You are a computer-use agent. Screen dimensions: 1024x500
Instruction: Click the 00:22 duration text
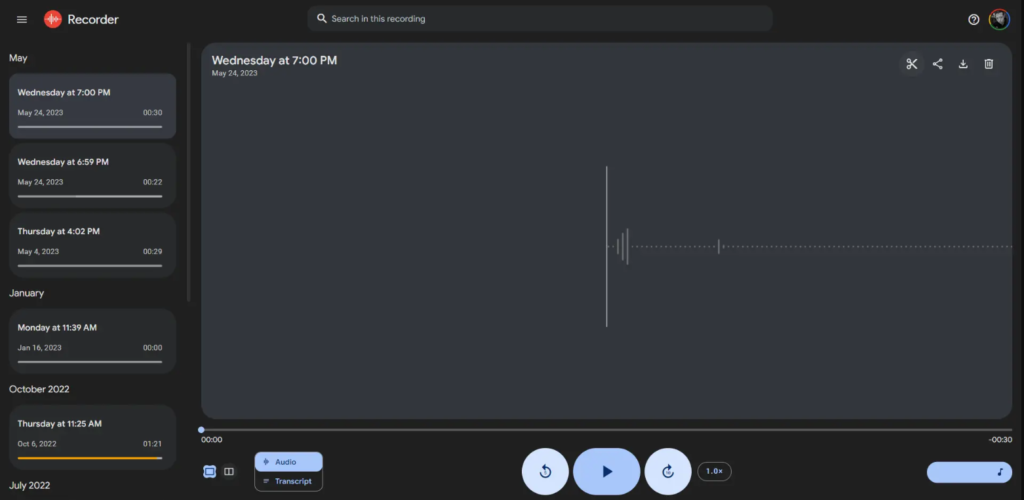[153, 182]
